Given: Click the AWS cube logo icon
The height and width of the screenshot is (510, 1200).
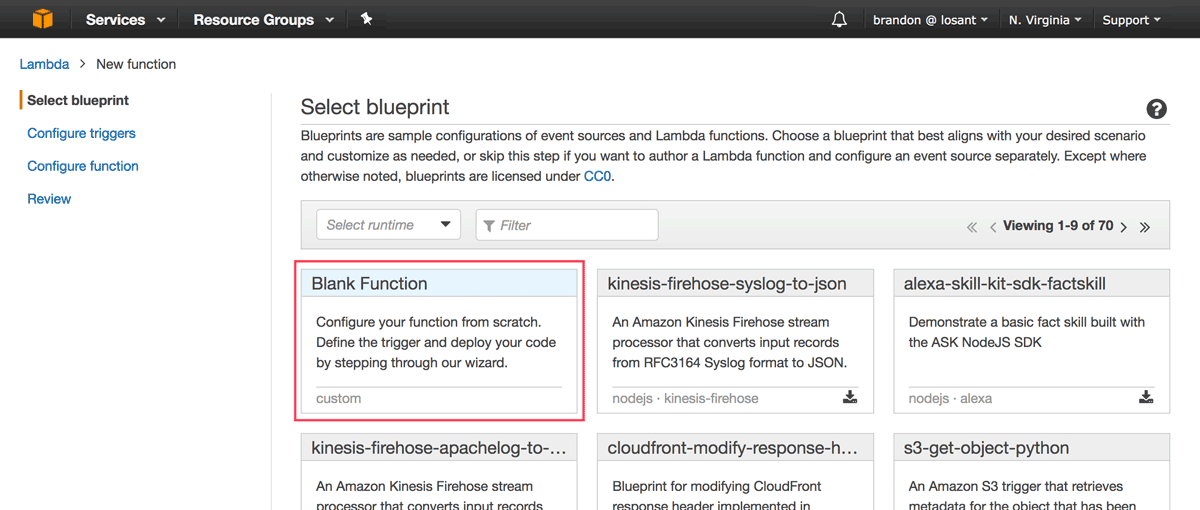Looking at the screenshot, I should 42,19.
